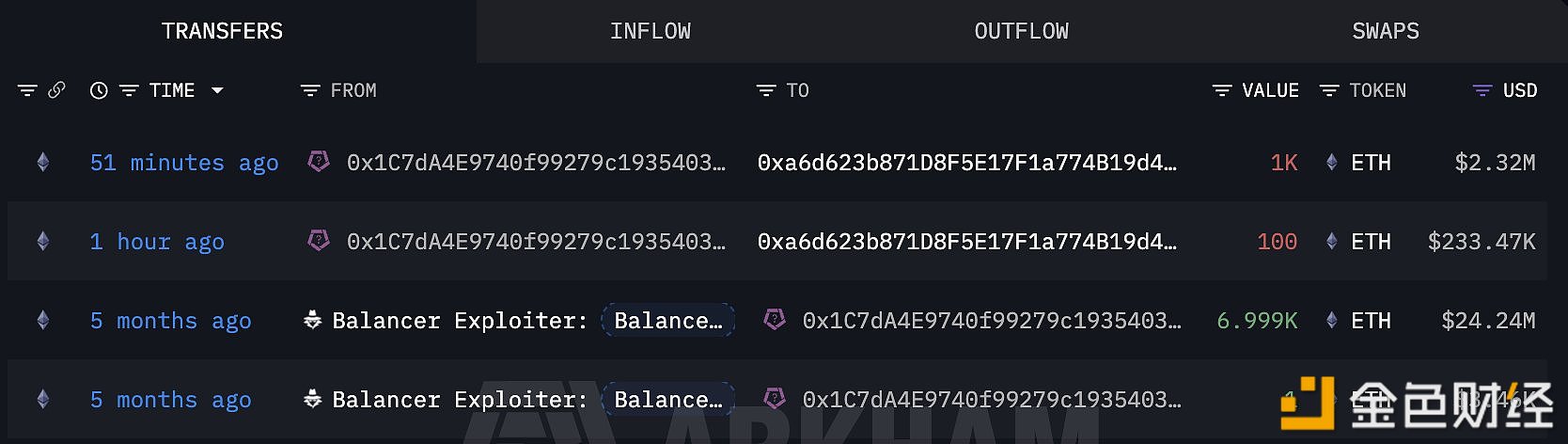Switch to the INFLOW tab
Viewport: 1568px width, 444px height.
[x=650, y=31]
